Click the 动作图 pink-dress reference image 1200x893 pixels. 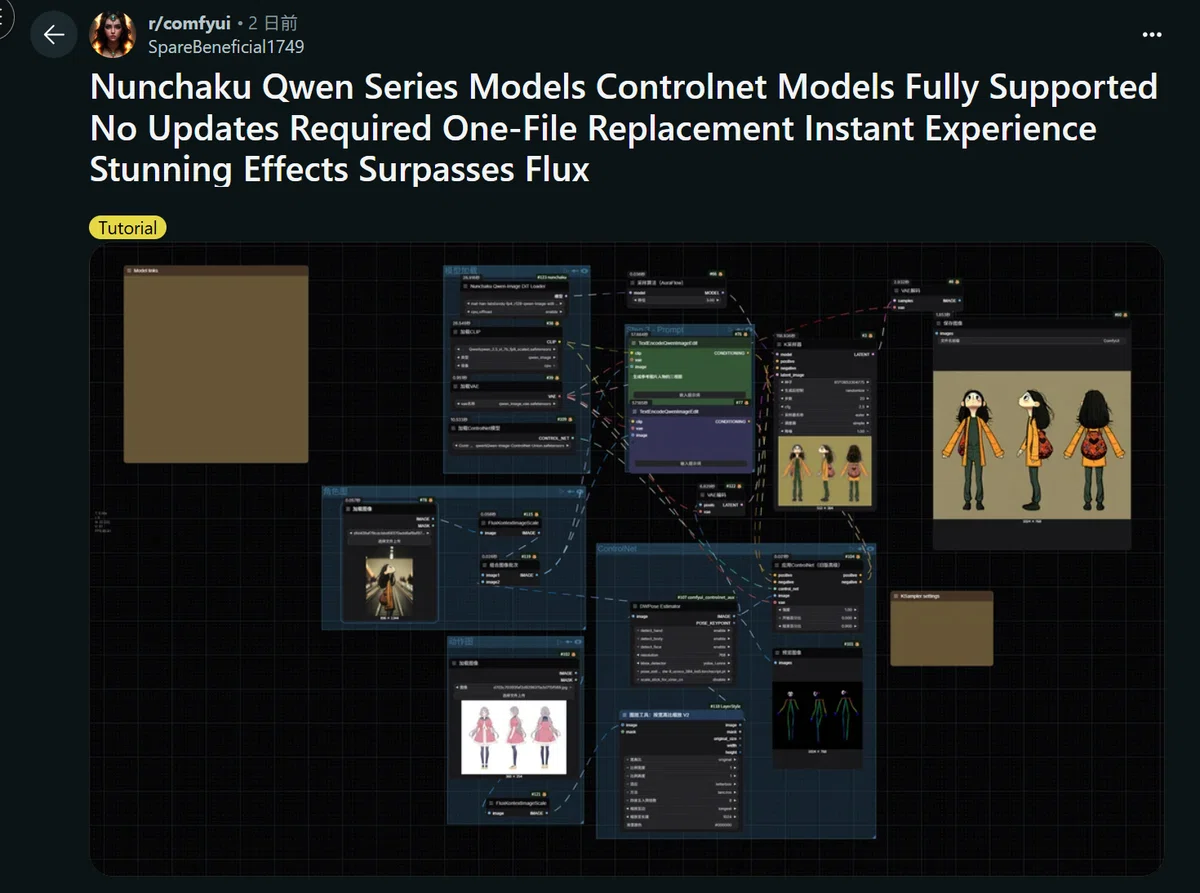[513, 737]
